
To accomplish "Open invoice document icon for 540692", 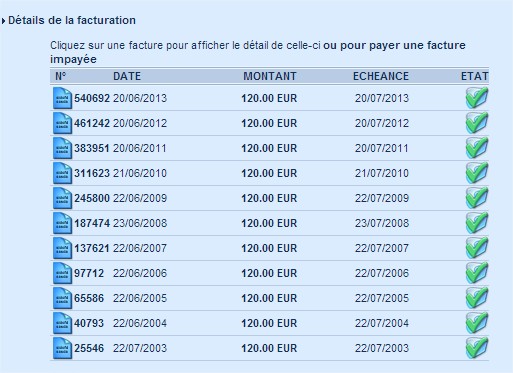I will pyautogui.click(x=62, y=98).
